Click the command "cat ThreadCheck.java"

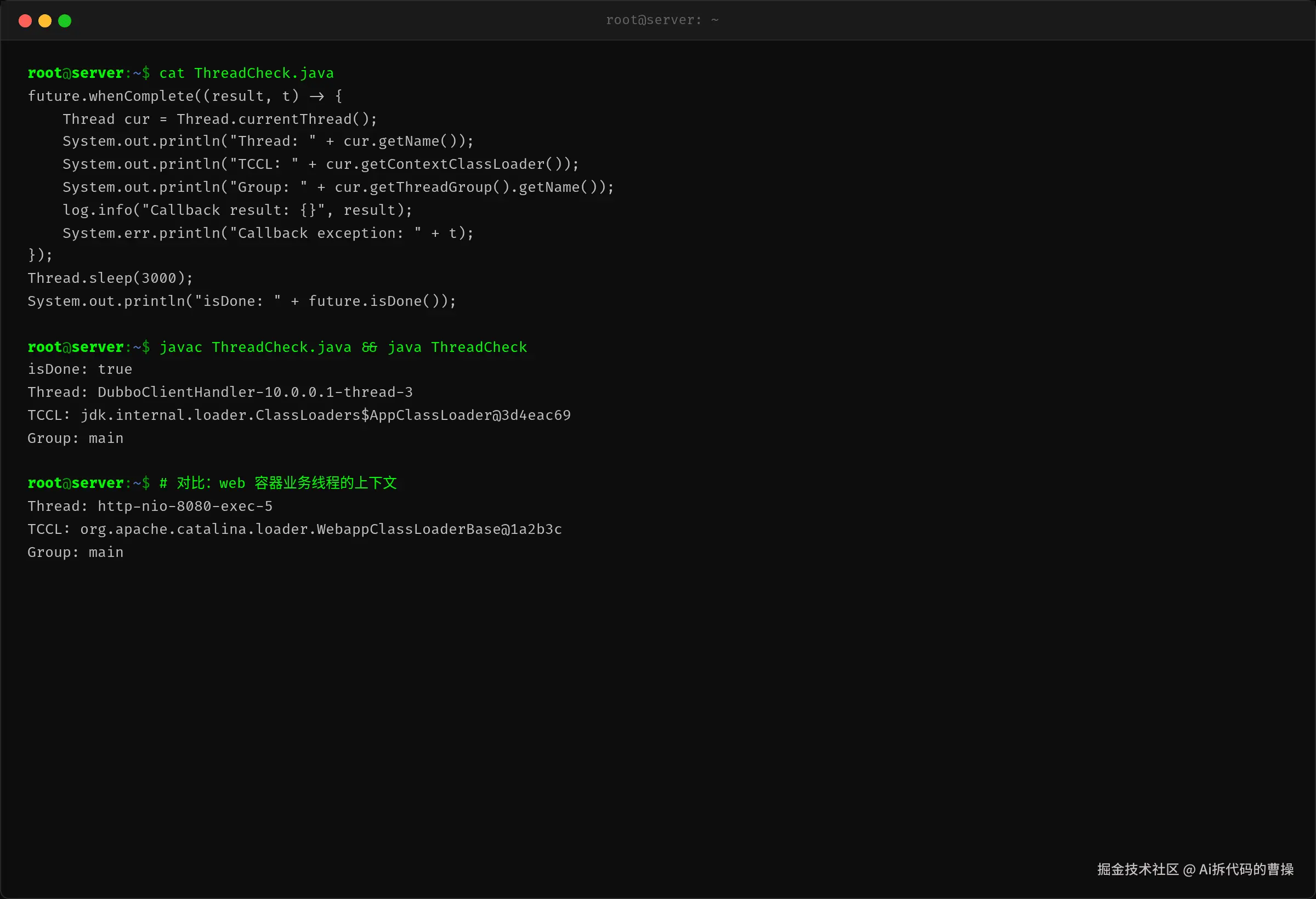pos(246,73)
